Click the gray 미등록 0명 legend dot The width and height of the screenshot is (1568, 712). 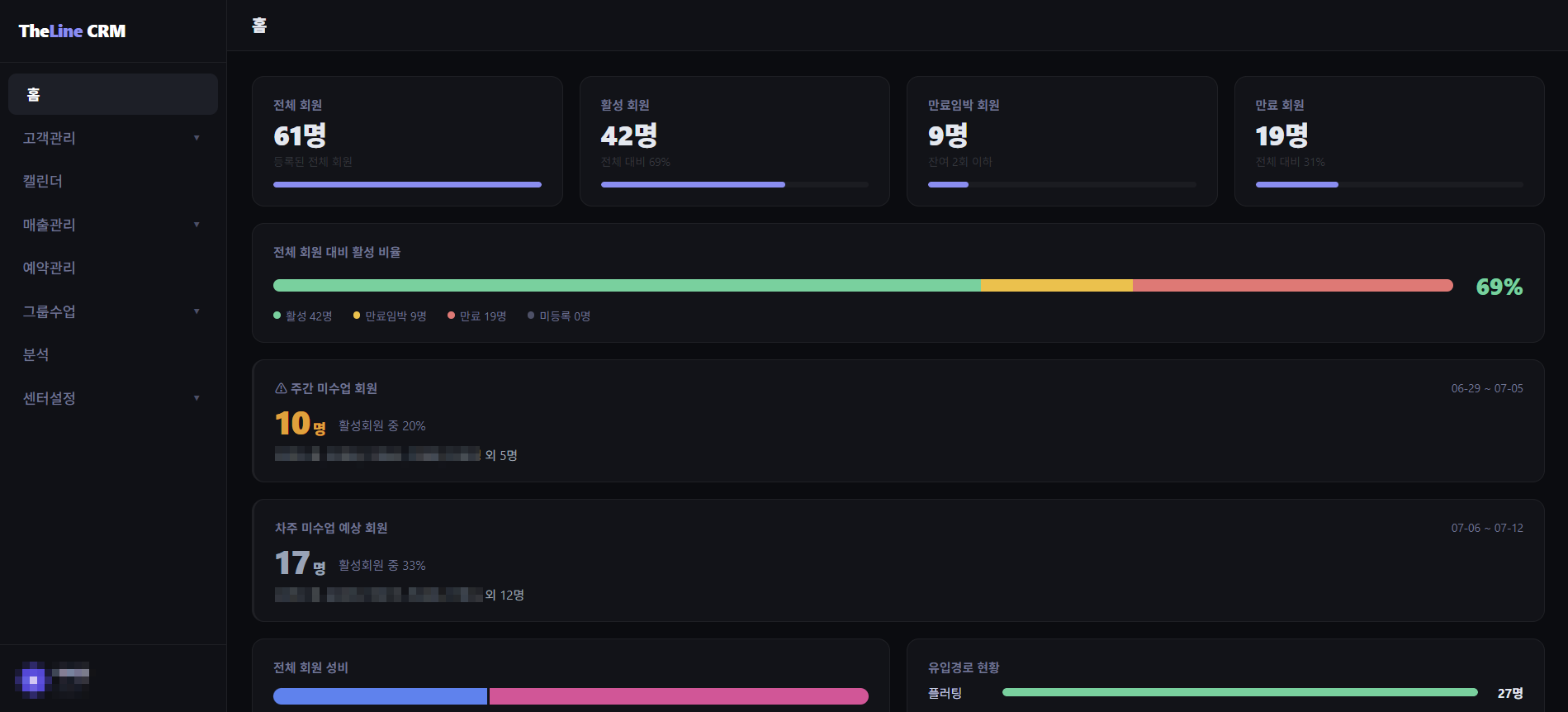click(531, 316)
